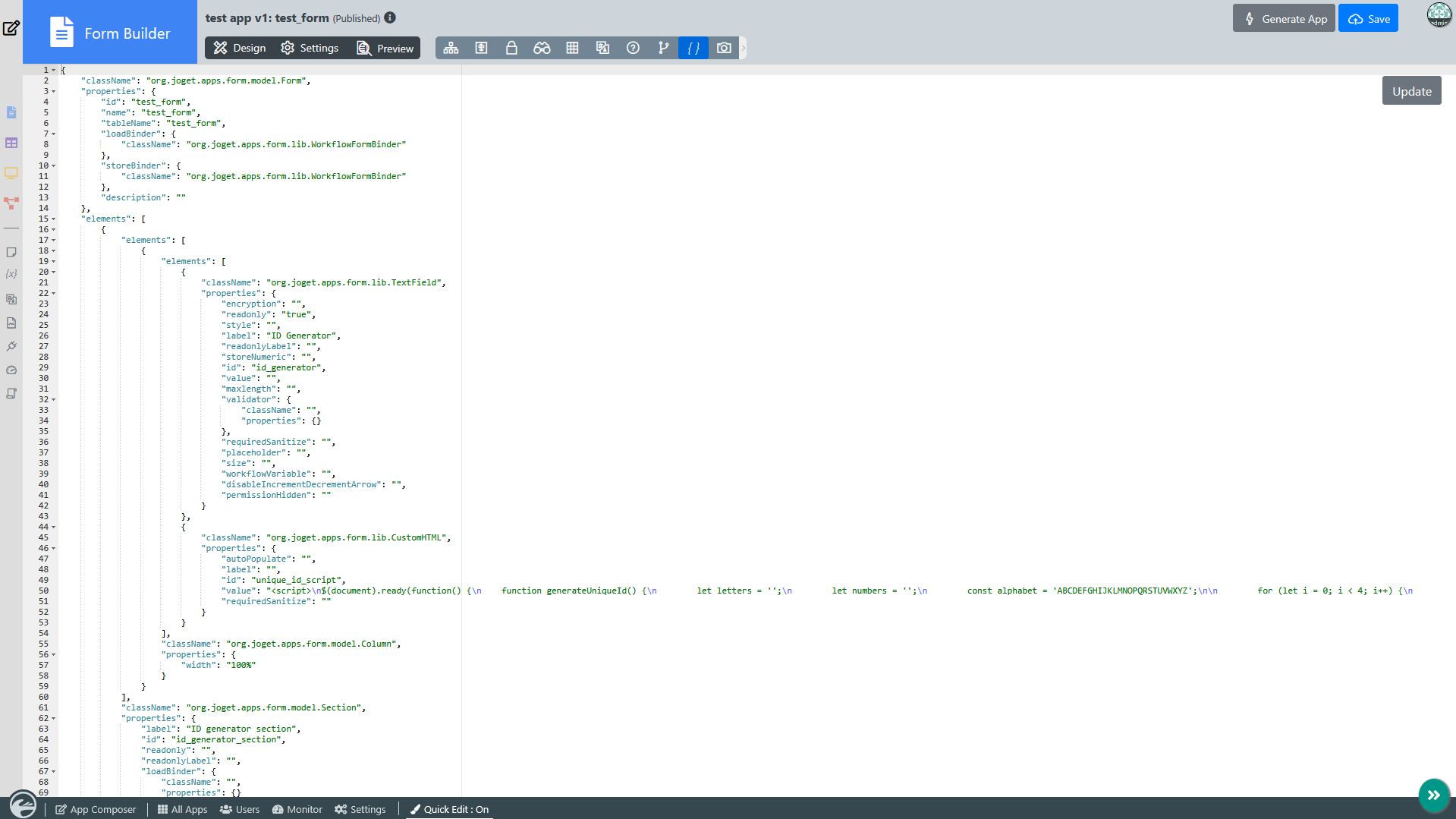Open the form hierarchy tree view icon
The height and width of the screenshot is (819, 1456).
click(451, 48)
